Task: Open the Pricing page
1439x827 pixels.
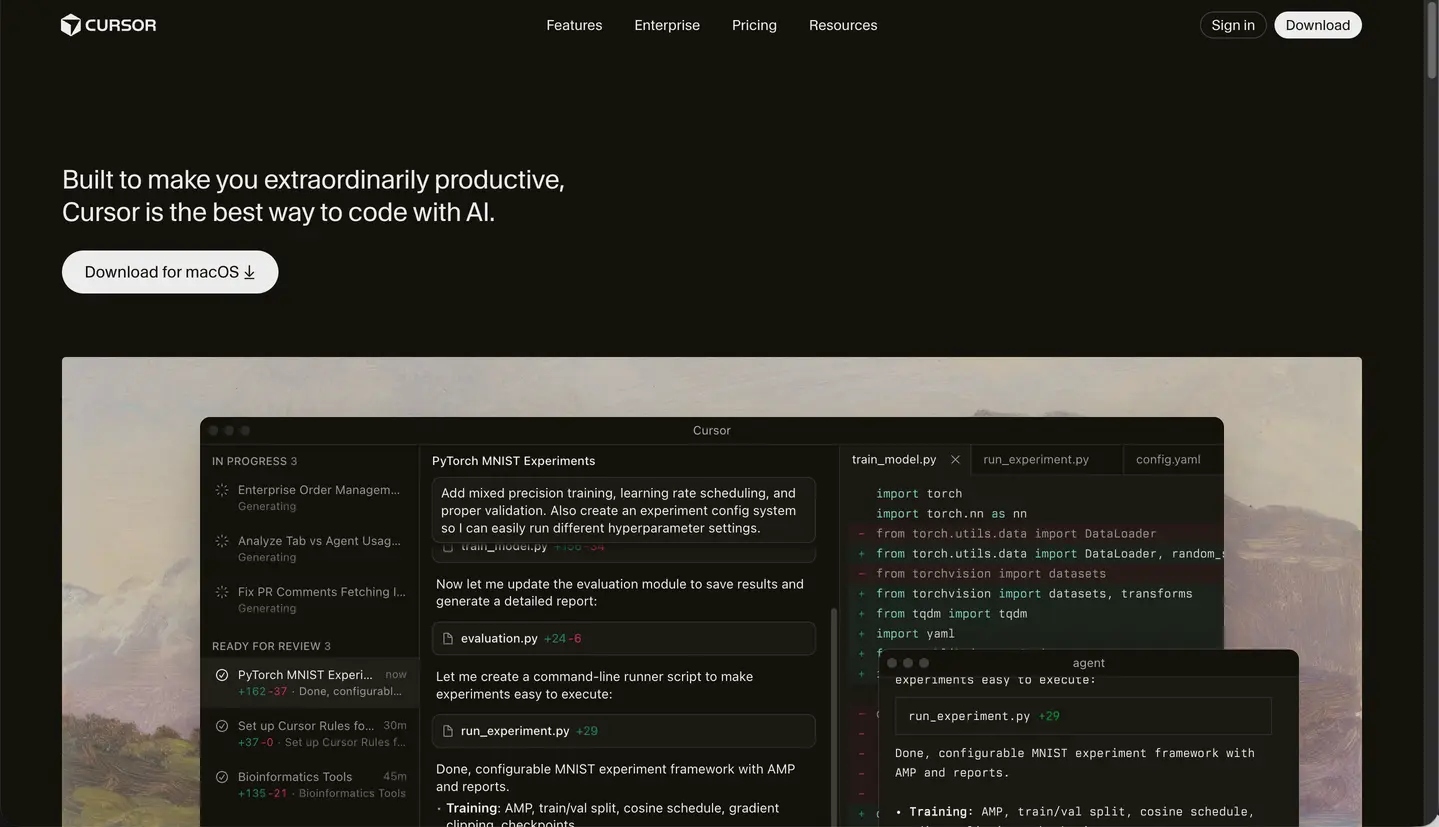Action: (754, 25)
